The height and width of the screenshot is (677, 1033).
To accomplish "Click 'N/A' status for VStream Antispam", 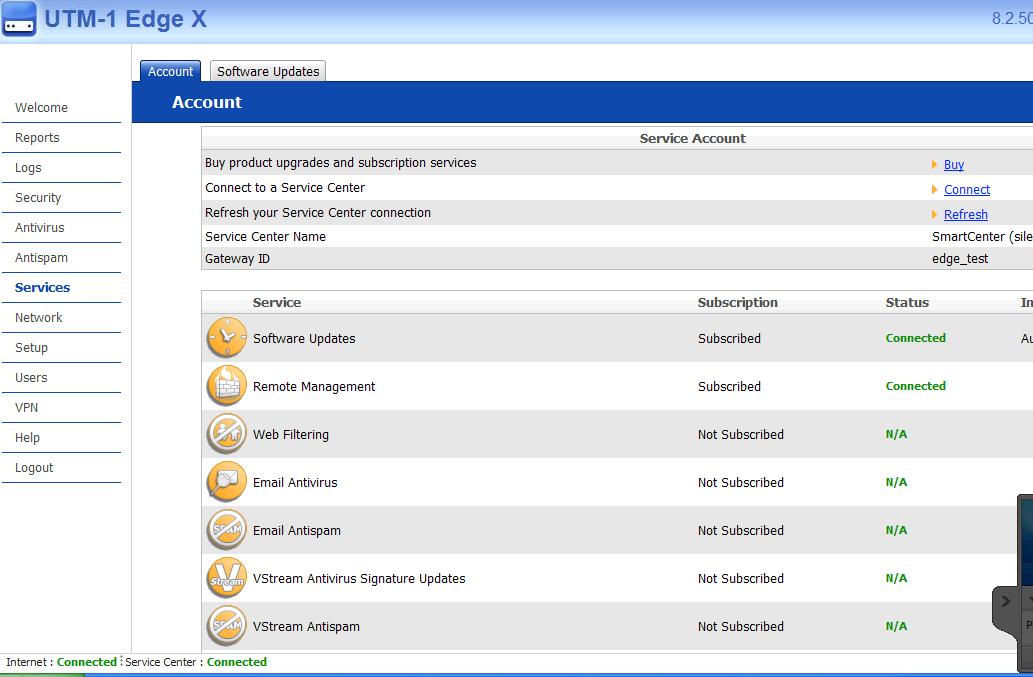I will (896, 626).
